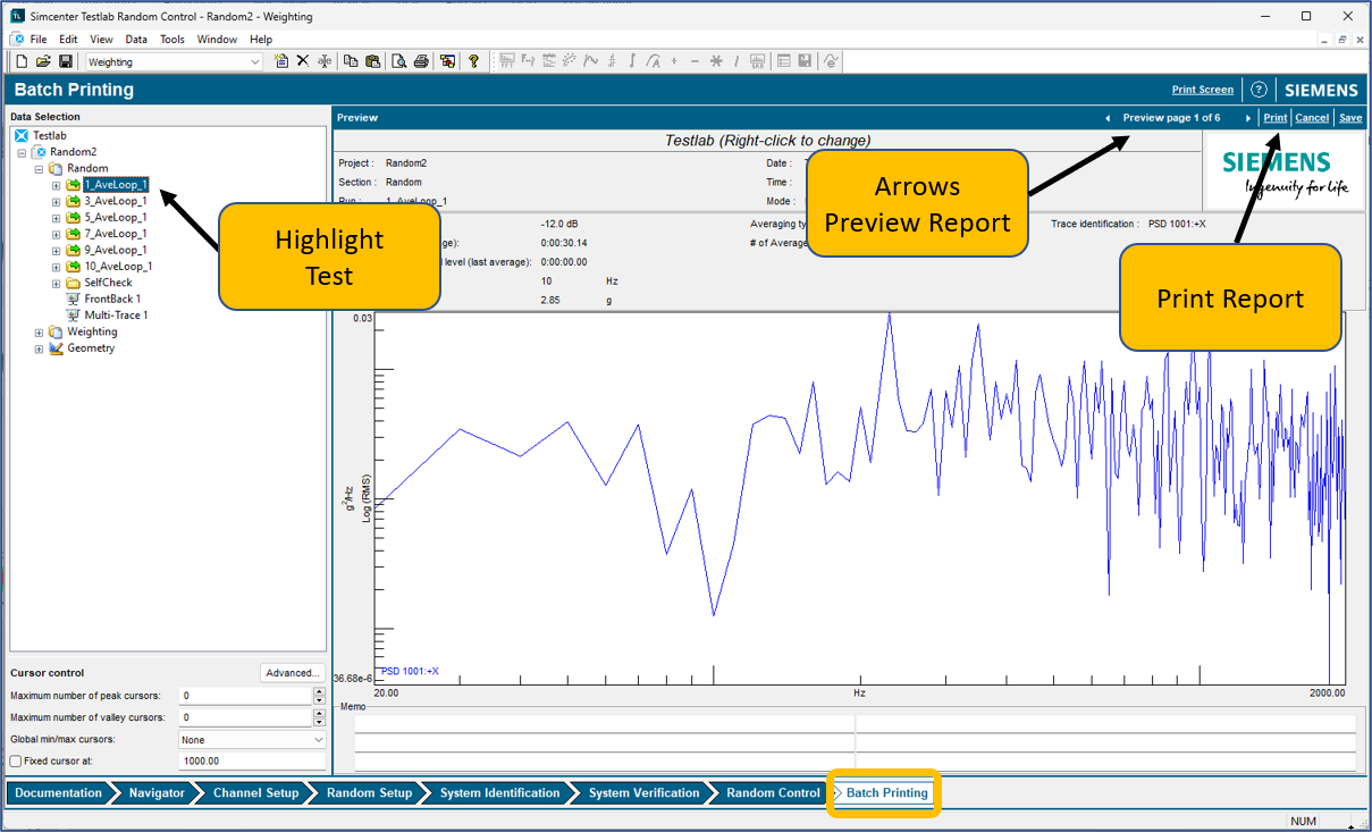The image size is (1372, 832).
Task: Click the rename toolbar icon
Action: (x=324, y=62)
